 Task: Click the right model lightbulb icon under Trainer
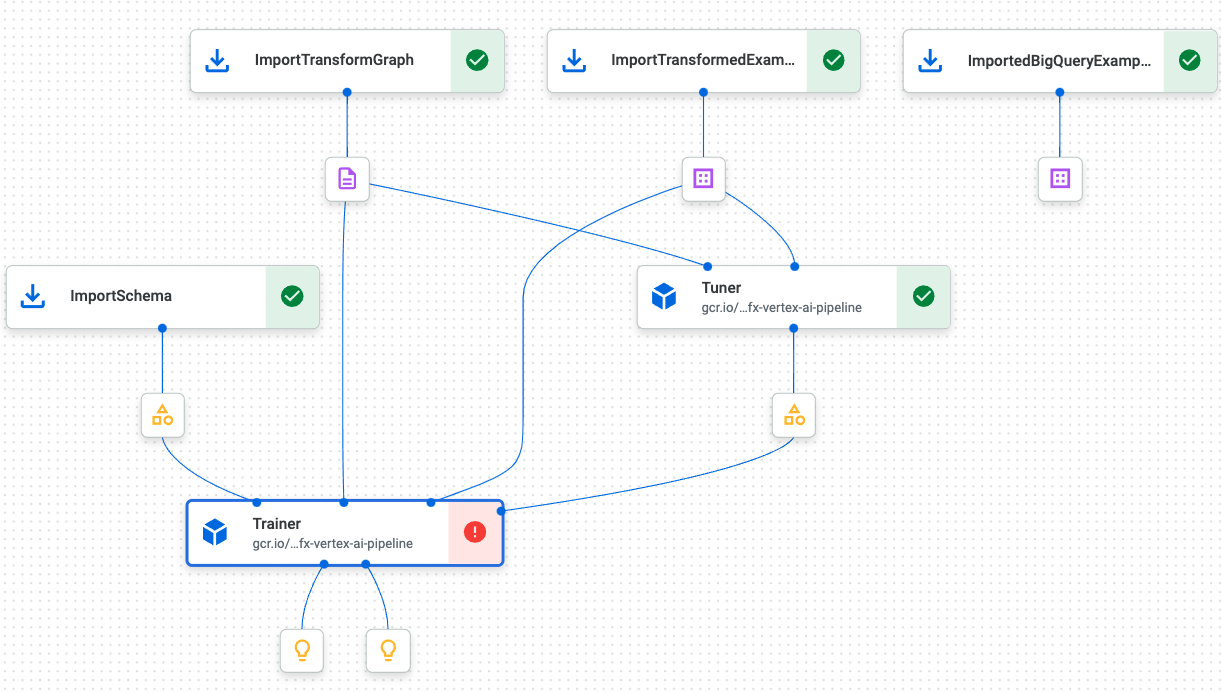point(388,650)
